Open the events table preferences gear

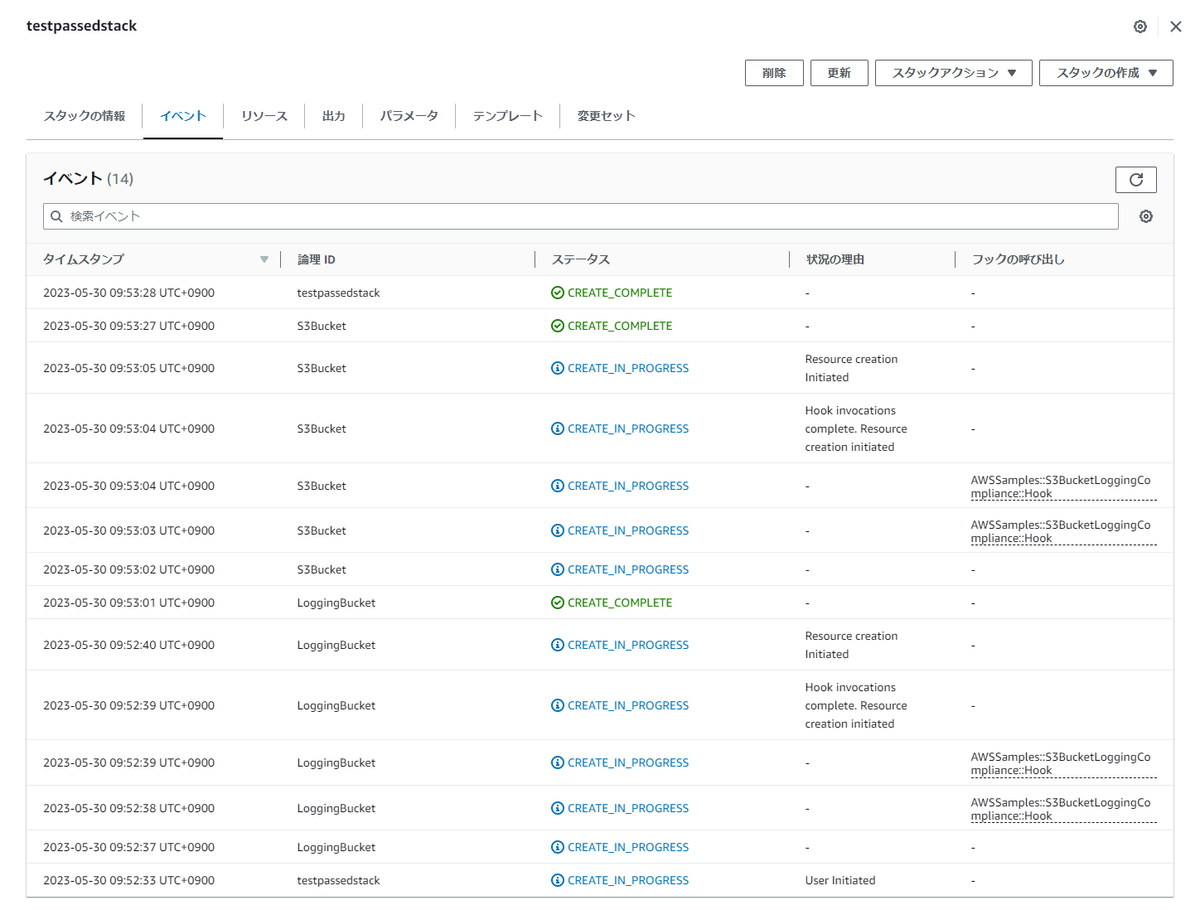point(1145,215)
